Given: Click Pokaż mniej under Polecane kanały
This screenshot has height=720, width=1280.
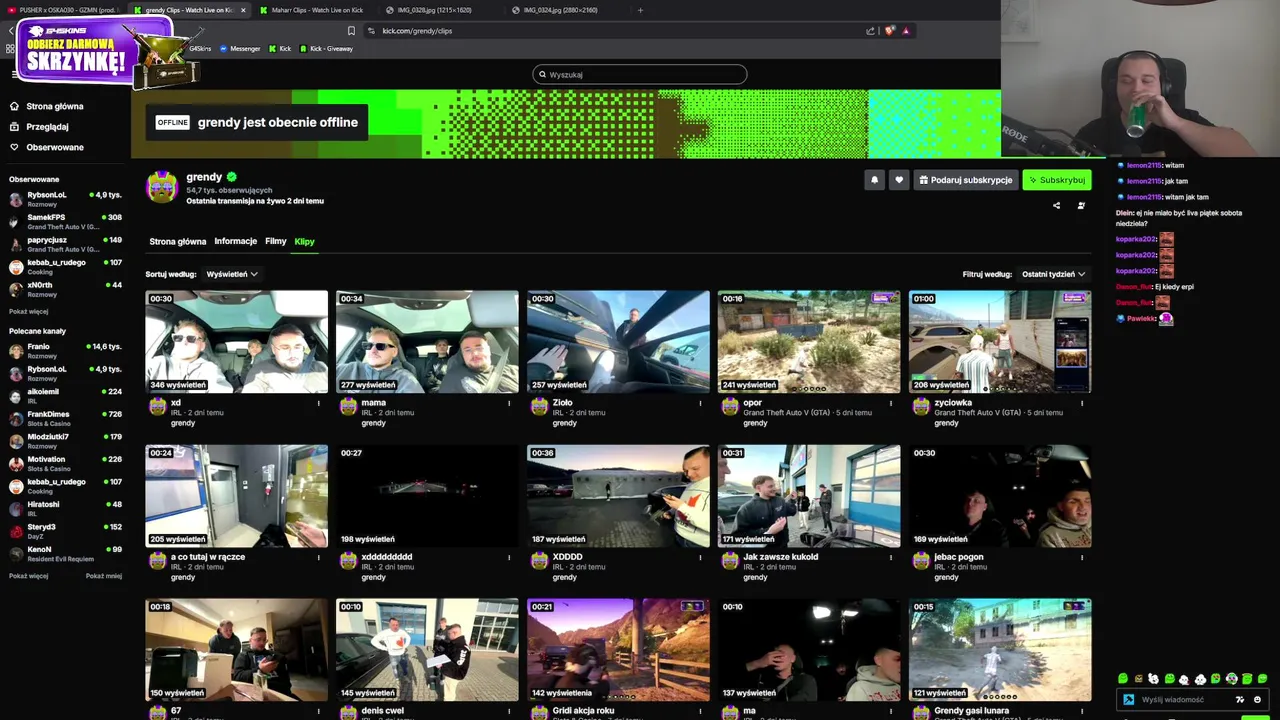Looking at the screenshot, I should [104, 576].
